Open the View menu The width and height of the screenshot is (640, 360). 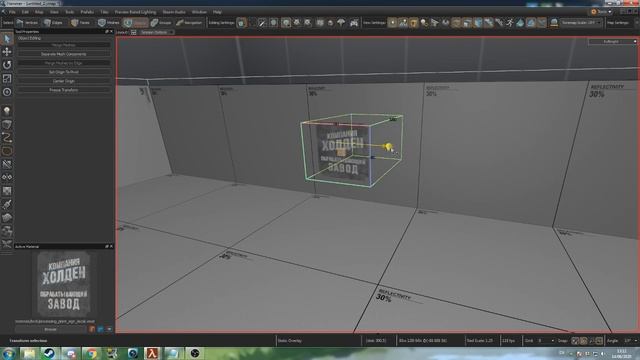(x=54, y=12)
